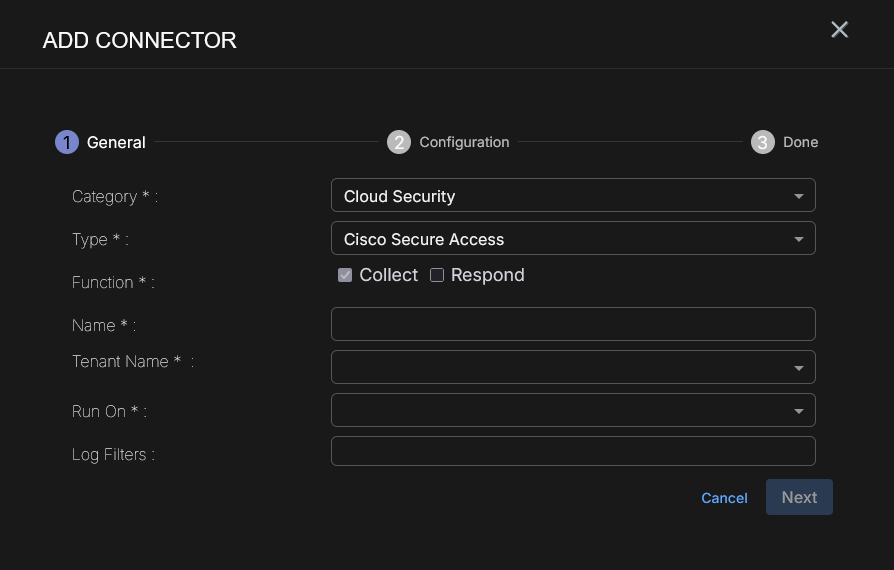Click the Cancel link

[724, 498]
